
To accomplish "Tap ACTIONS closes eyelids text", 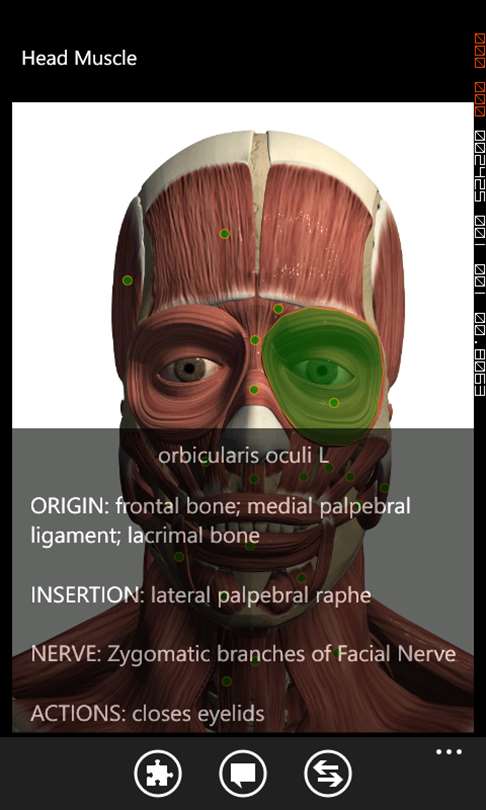I will [x=147, y=714].
